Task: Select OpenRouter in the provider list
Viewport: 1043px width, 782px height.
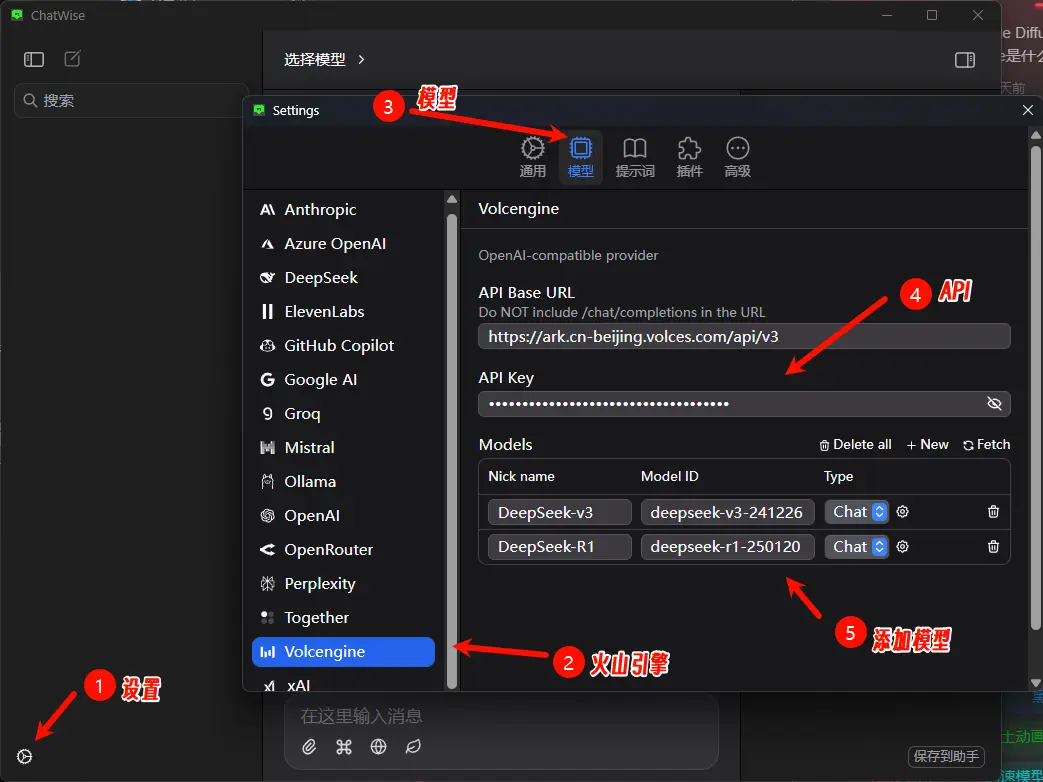Action: click(328, 550)
